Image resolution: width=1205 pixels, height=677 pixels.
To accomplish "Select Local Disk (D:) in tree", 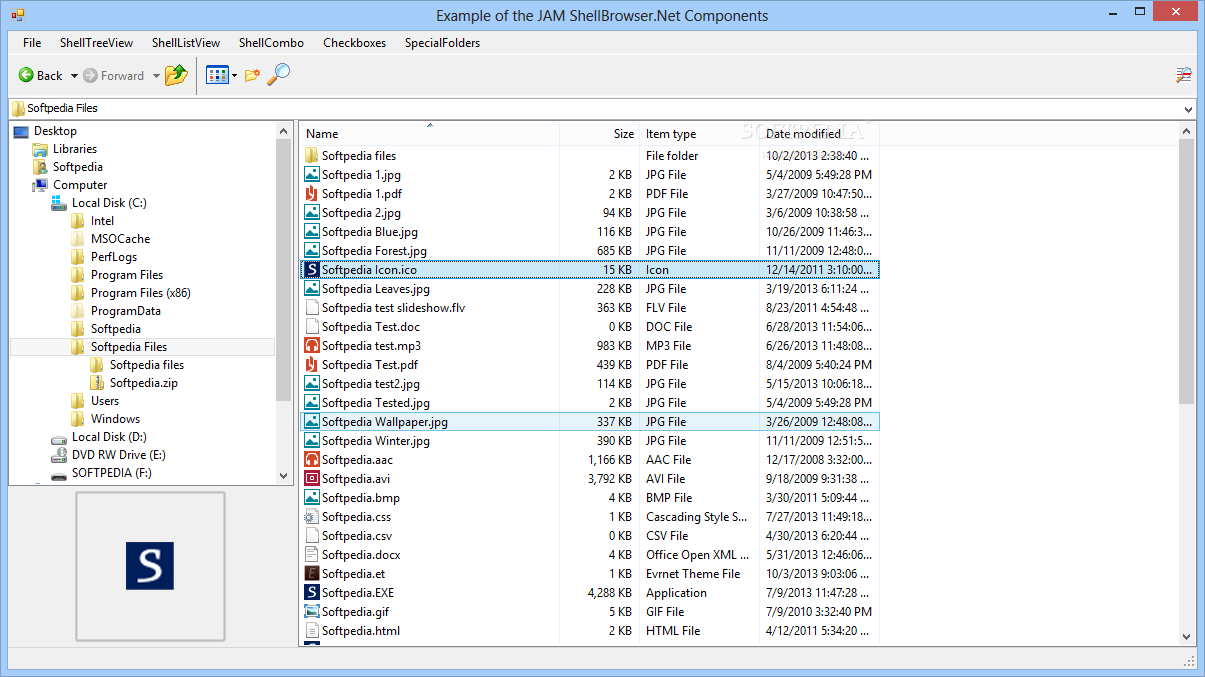I will click(109, 437).
